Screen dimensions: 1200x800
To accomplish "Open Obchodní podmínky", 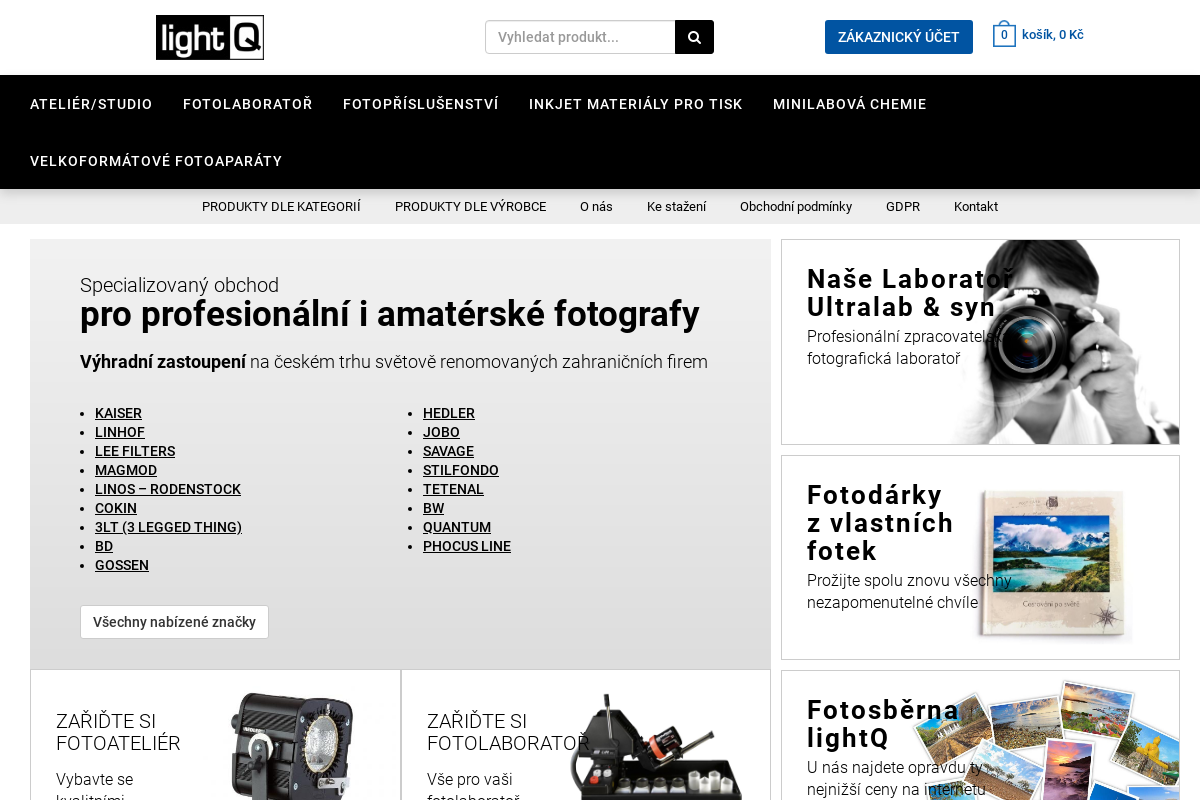I will click(796, 206).
